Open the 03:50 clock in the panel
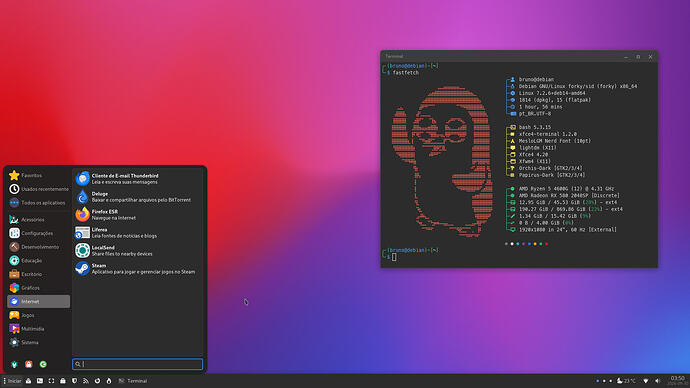Image resolution: width=690 pixels, height=388 pixels. coord(677,381)
